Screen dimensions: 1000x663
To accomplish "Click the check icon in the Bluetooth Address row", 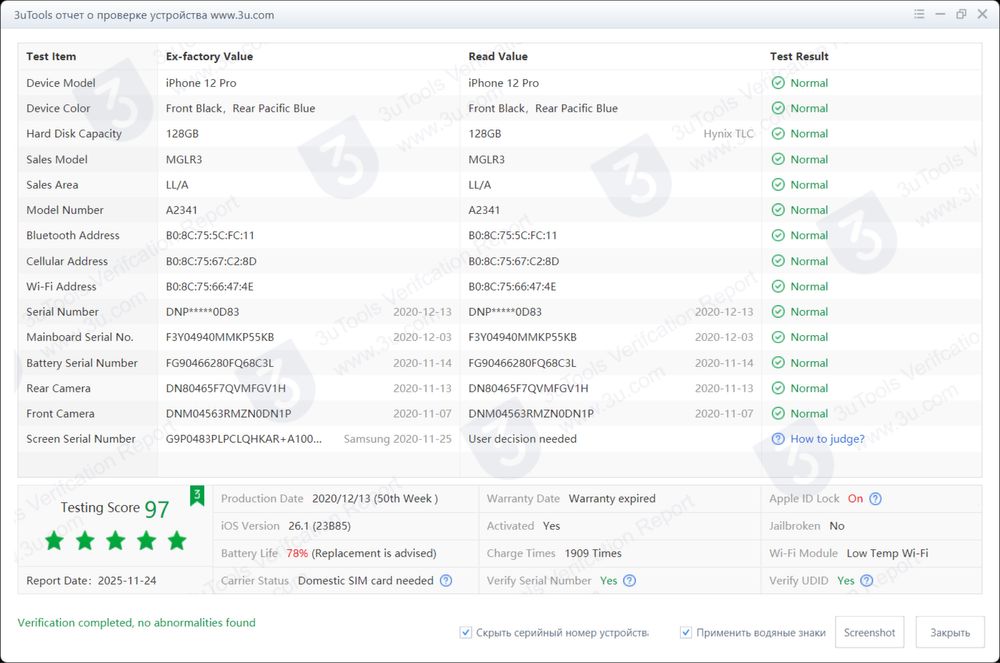I will click(x=778, y=235).
